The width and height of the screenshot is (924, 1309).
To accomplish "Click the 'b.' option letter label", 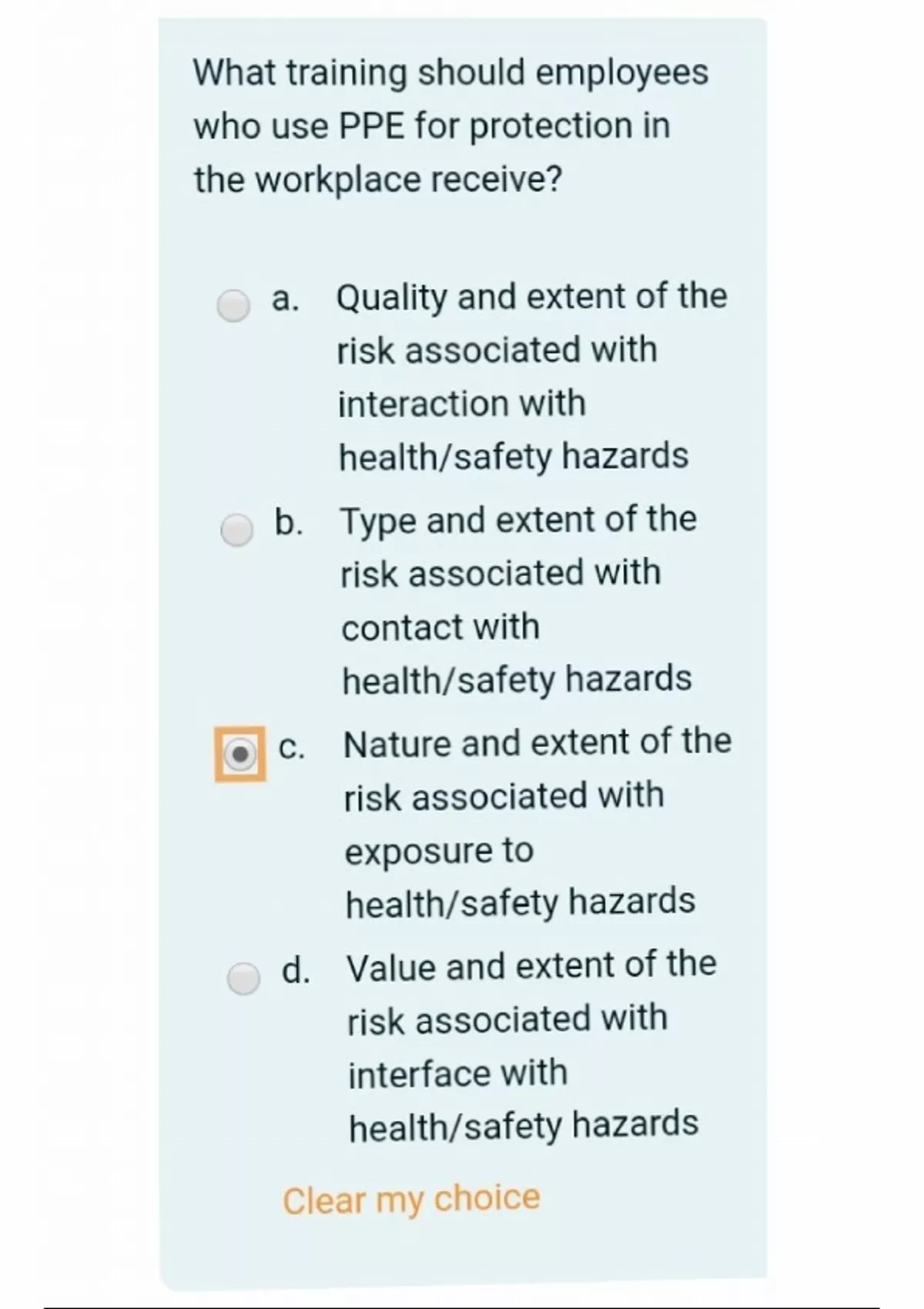I will 289,522.
